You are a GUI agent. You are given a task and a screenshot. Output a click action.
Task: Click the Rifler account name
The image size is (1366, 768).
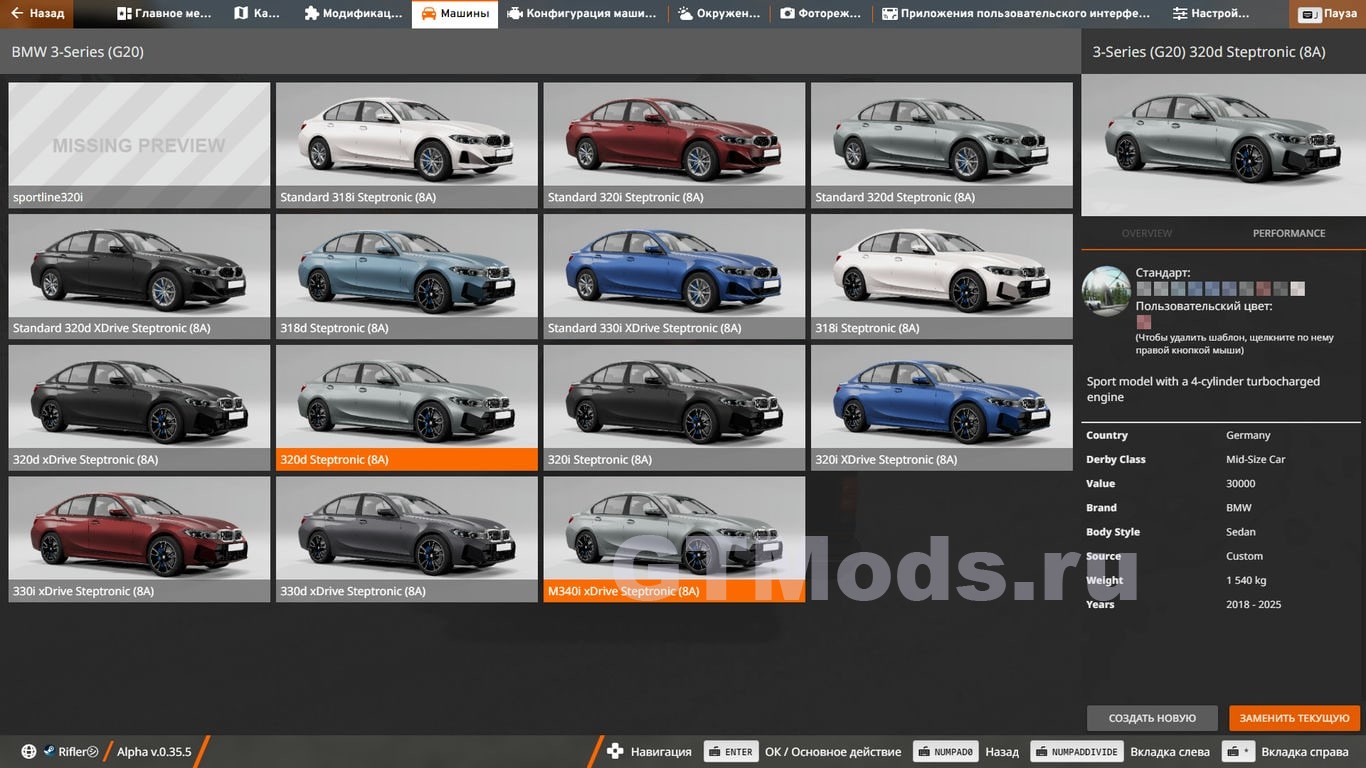coord(72,752)
